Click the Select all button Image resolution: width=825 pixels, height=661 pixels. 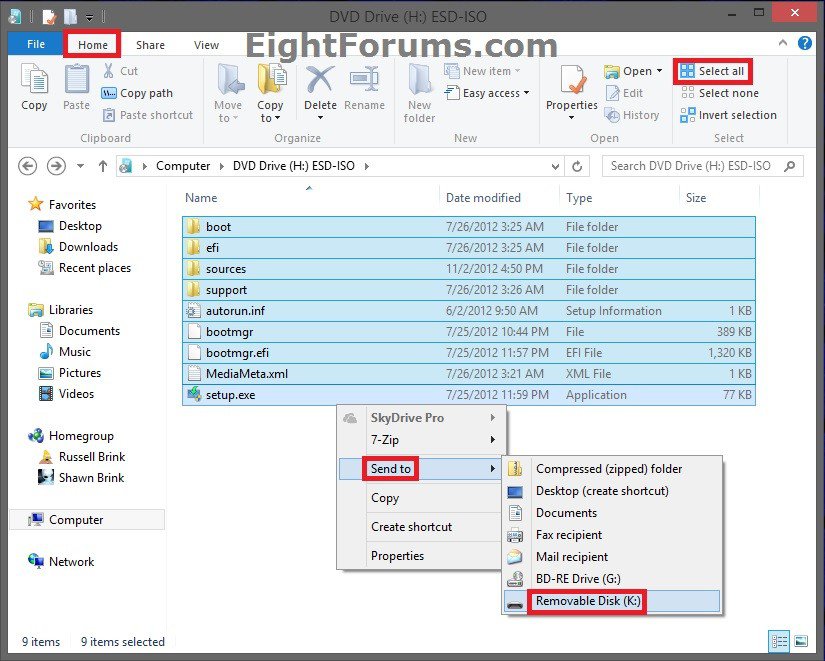[x=712, y=71]
